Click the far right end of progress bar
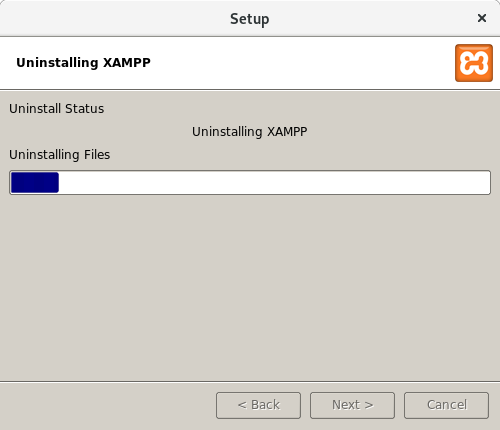500x430 pixels. (x=486, y=182)
